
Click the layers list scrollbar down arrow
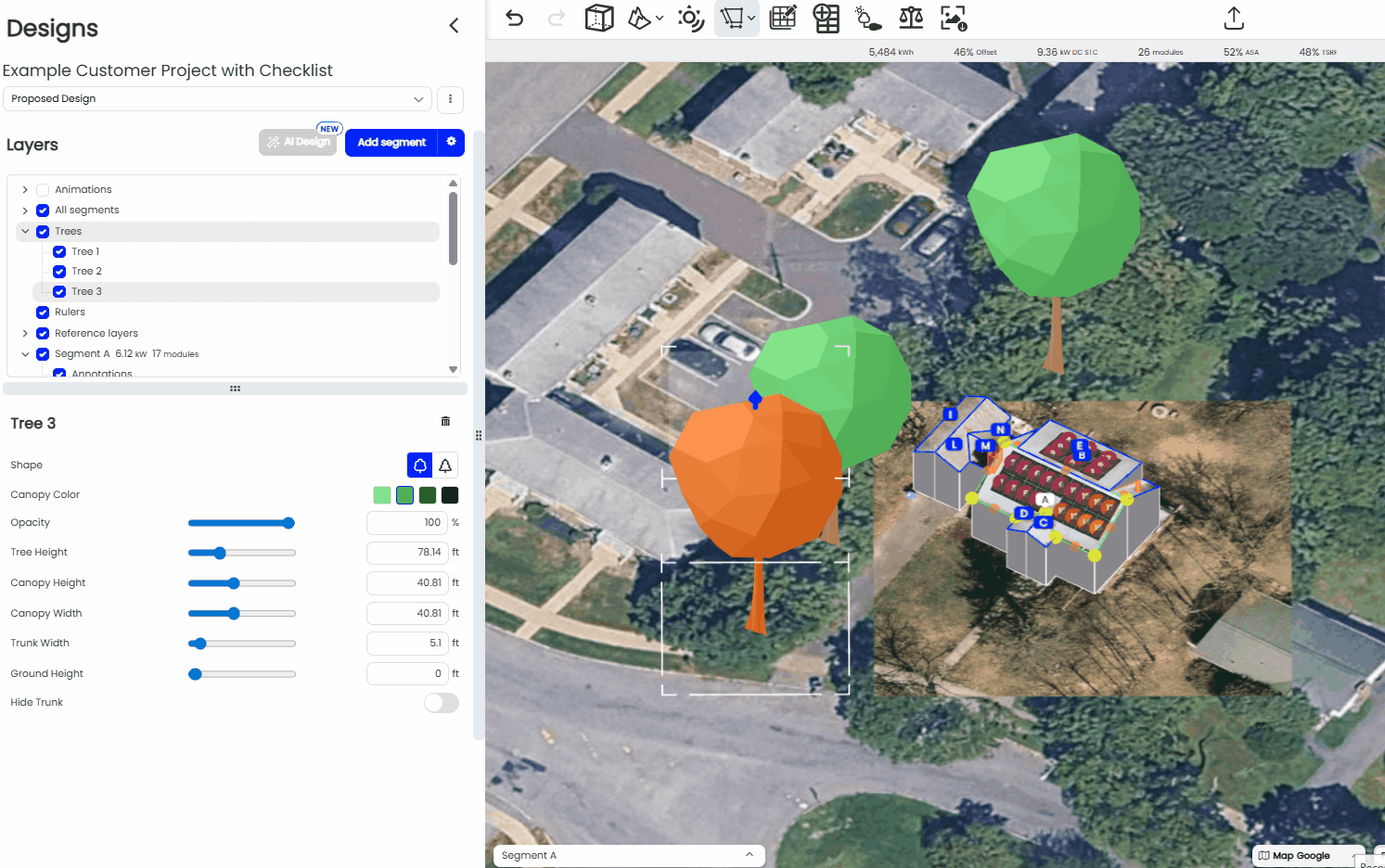(453, 369)
